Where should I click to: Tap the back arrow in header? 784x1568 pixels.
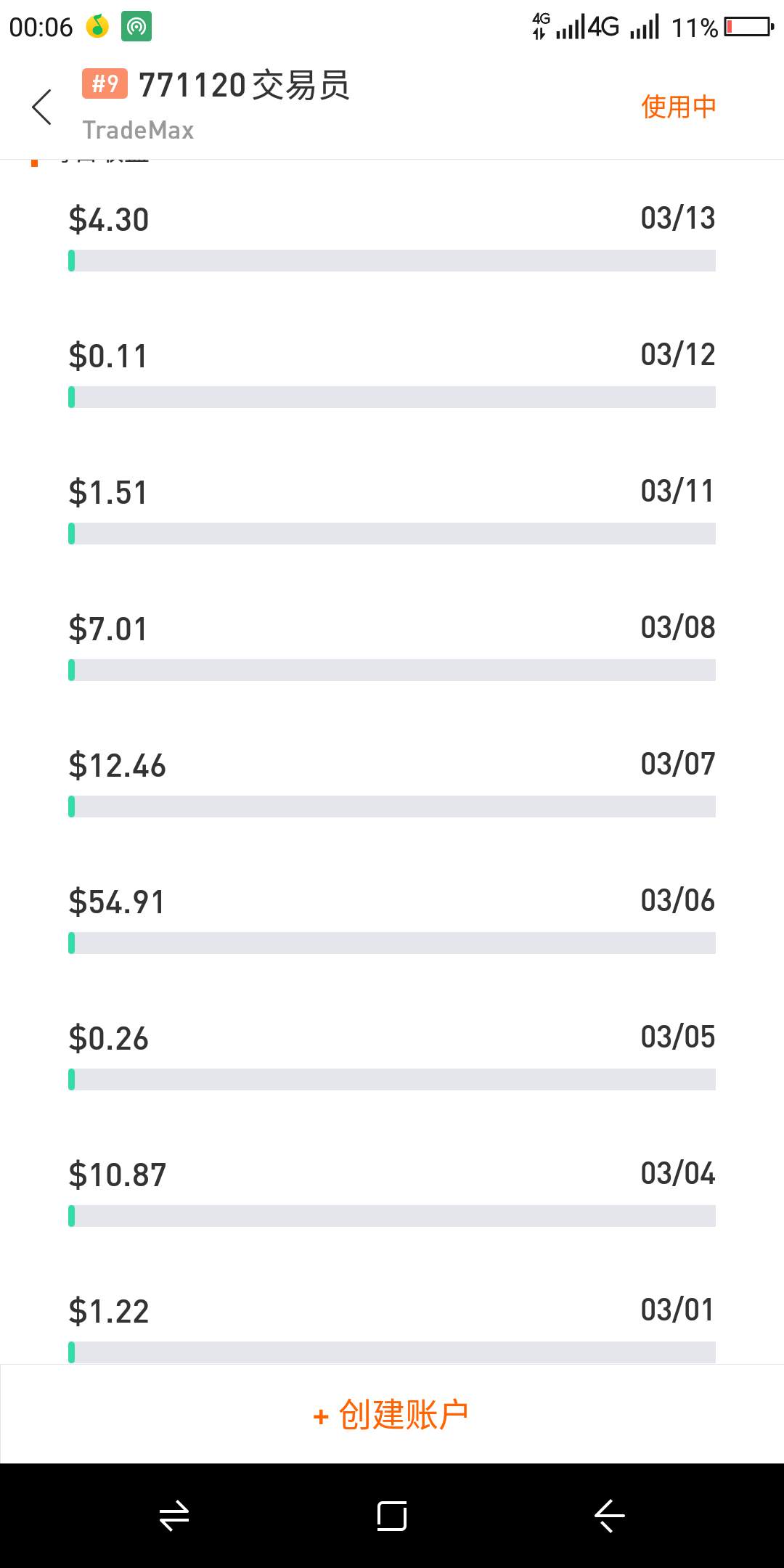[x=42, y=107]
